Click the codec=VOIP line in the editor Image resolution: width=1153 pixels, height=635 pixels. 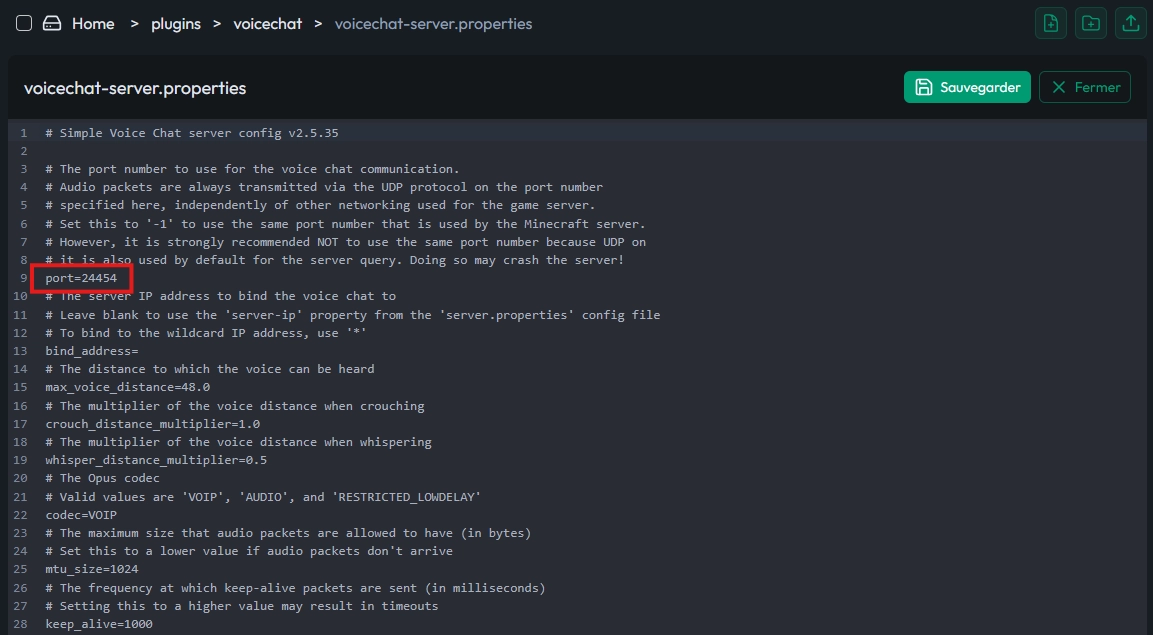coord(80,514)
